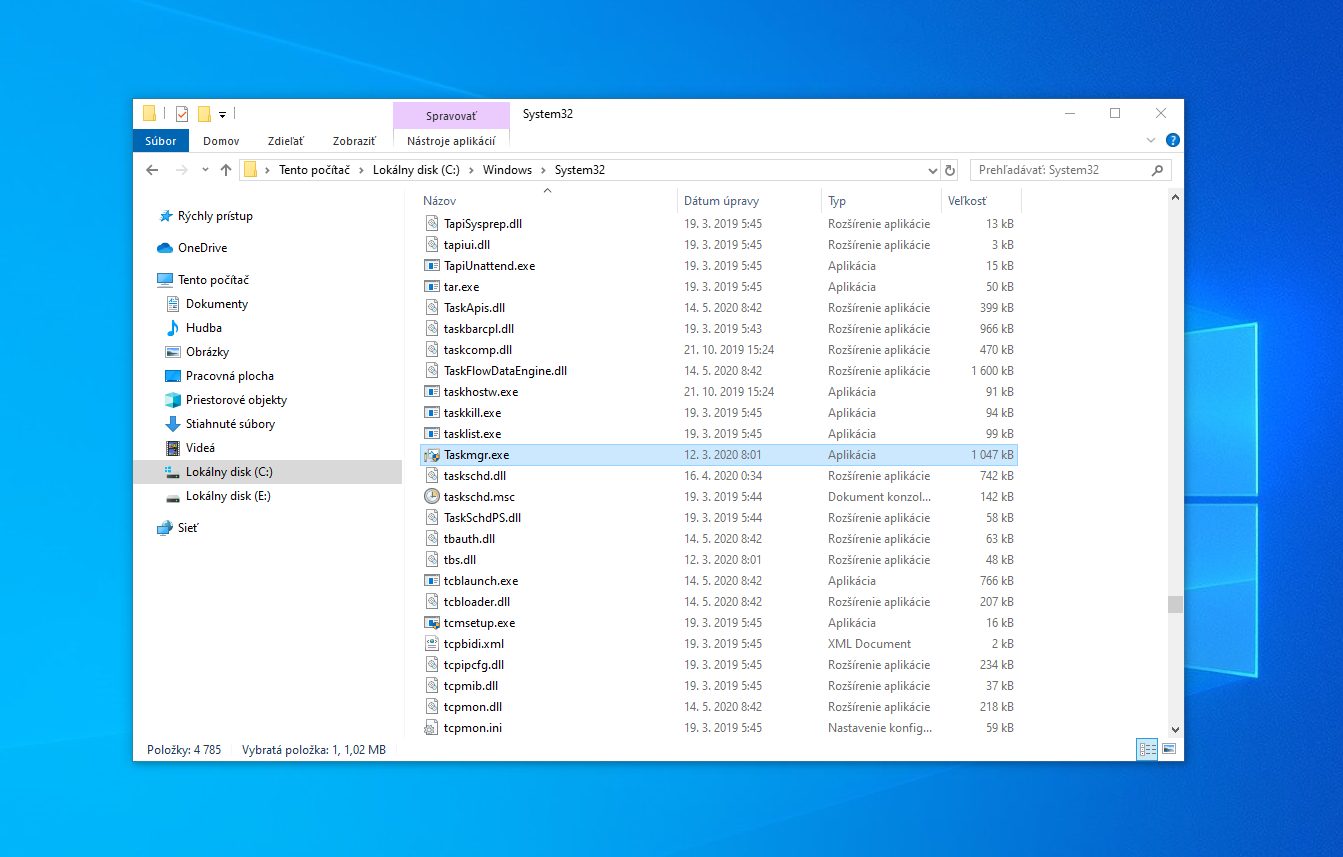Image resolution: width=1343 pixels, height=857 pixels.
Task: Open the Nástroje aplikácií tab
Action: click(451, 141)
